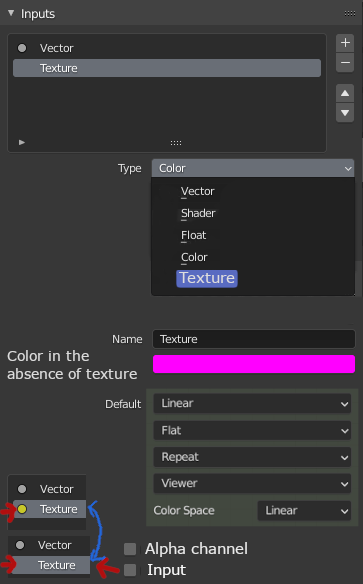Click the Name field containing Texture
Screen dimensions: 363x584
coord(254,339)
